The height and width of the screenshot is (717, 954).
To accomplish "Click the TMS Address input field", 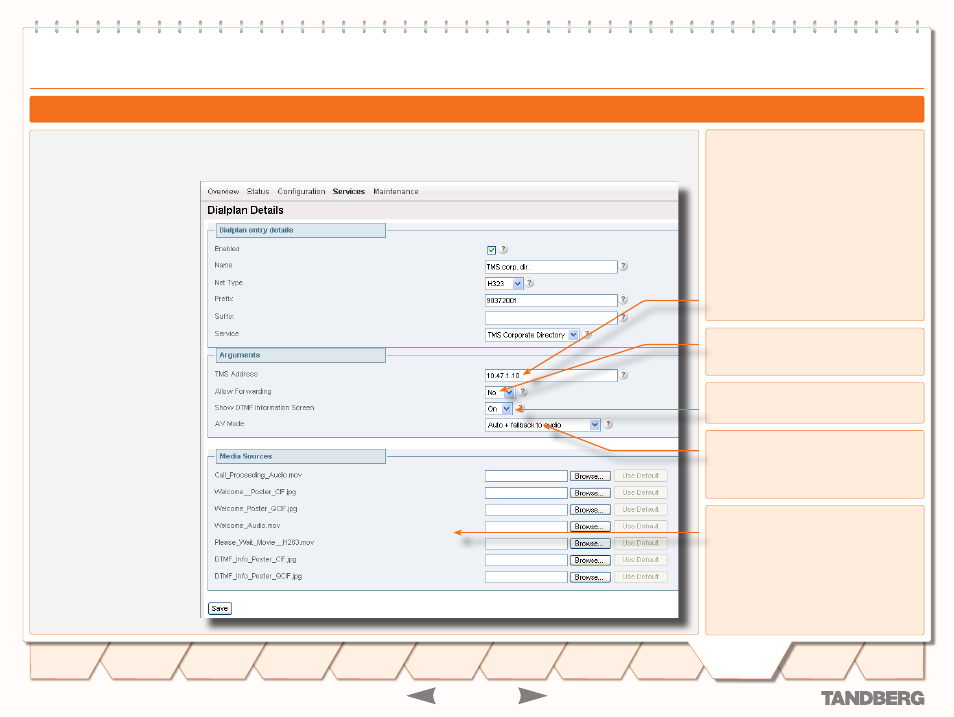I will [551, 375].
